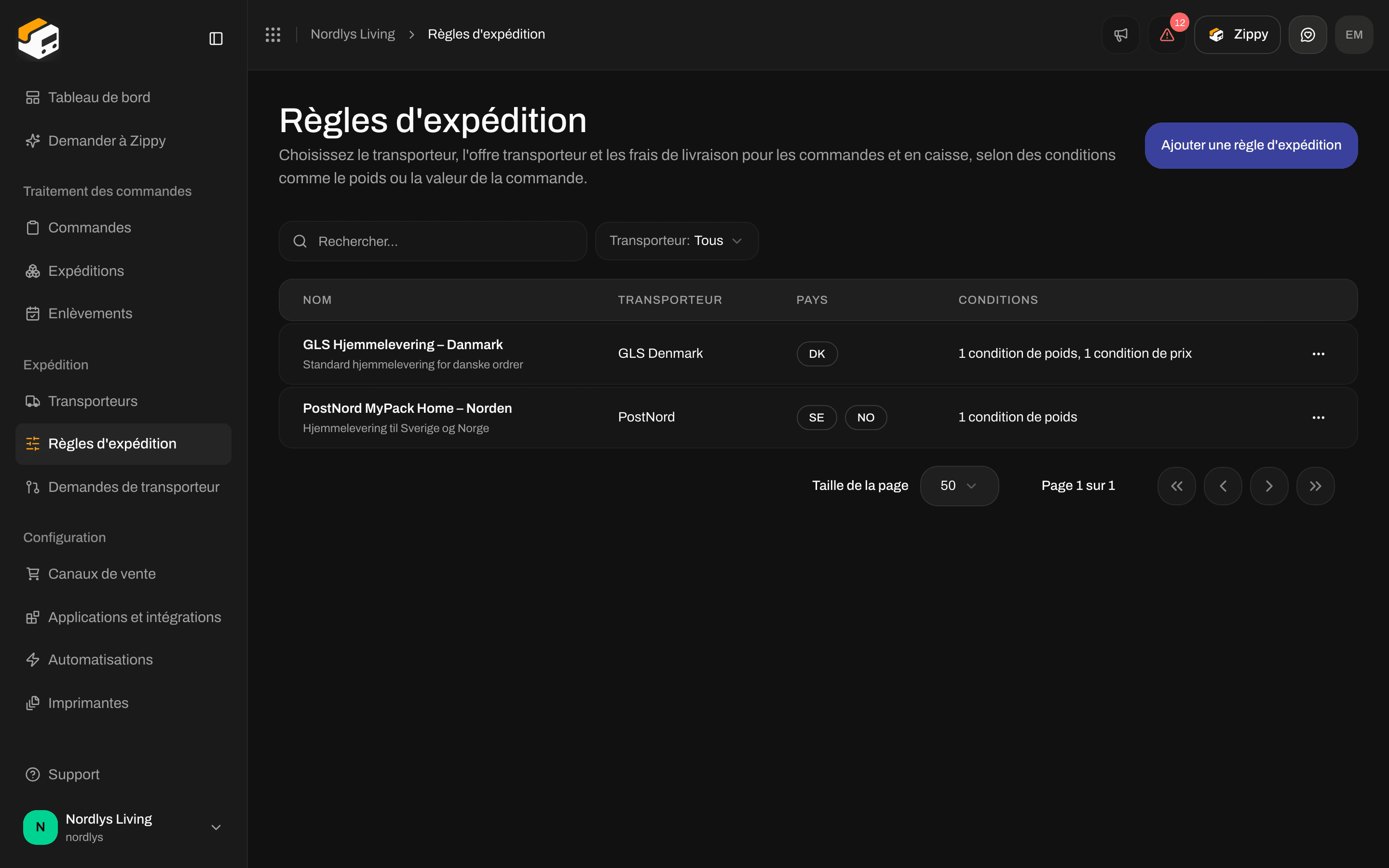Open the announcements megaphone icon

(x=1120, y=34)
